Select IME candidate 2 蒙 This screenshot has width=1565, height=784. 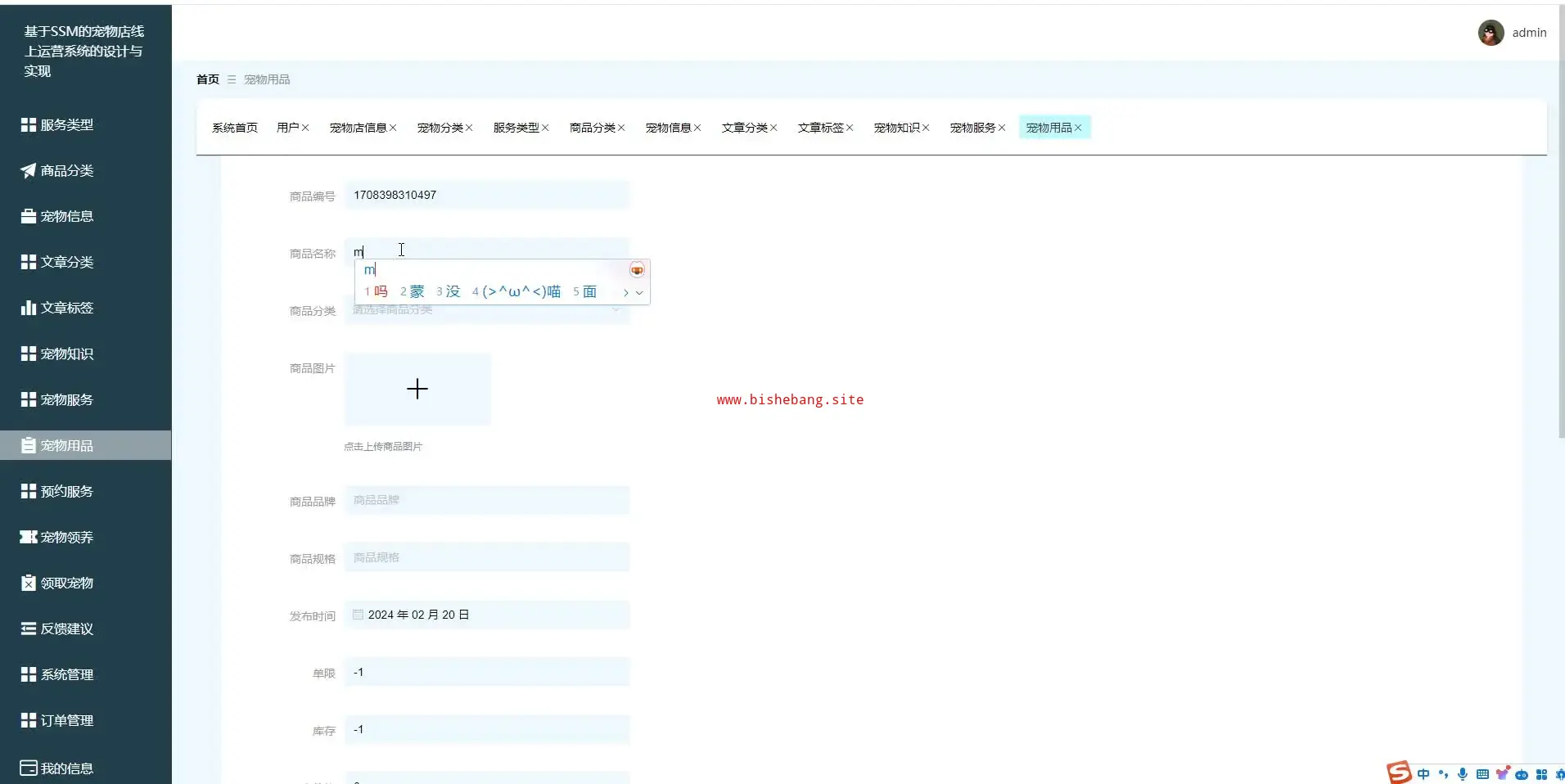click(x=413, y=291)
